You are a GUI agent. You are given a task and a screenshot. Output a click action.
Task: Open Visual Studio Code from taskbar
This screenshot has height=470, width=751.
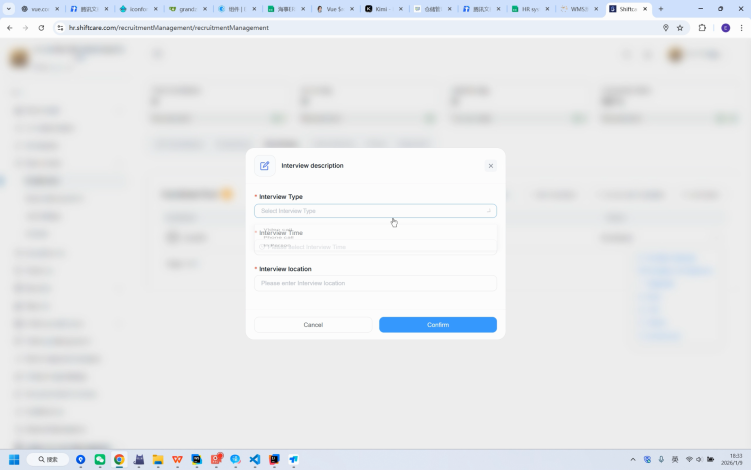[x=254, y=459]
